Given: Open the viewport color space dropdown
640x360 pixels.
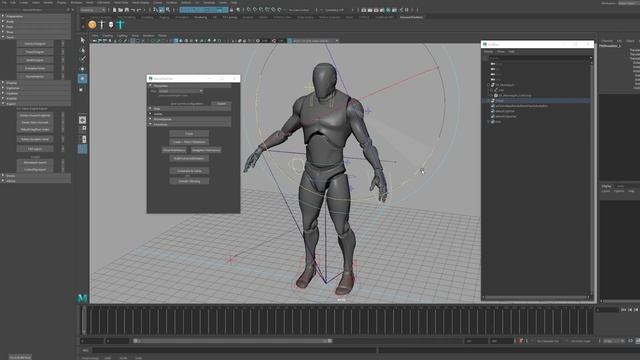Looking at the screenshot, I should pos(315,41).
